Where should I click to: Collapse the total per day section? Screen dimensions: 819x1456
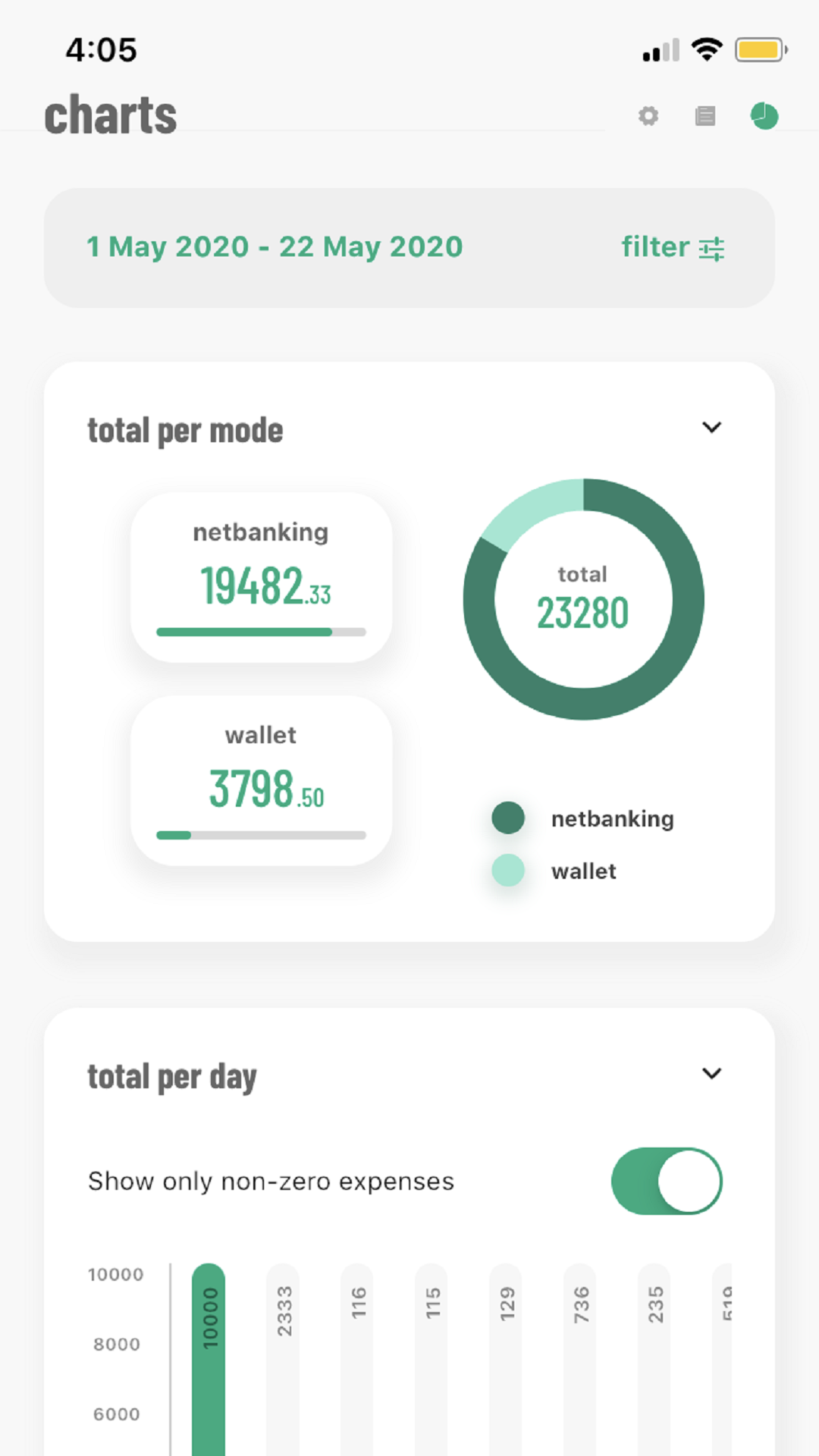(x=711, y=1074)
